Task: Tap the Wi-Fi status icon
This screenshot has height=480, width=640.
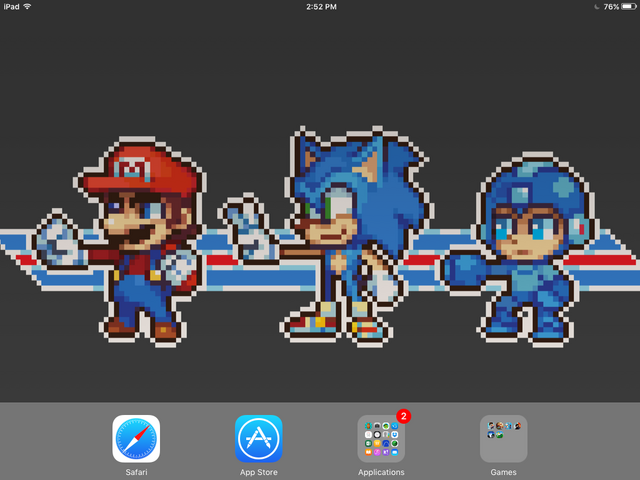Action: click(x=27, y=7)
